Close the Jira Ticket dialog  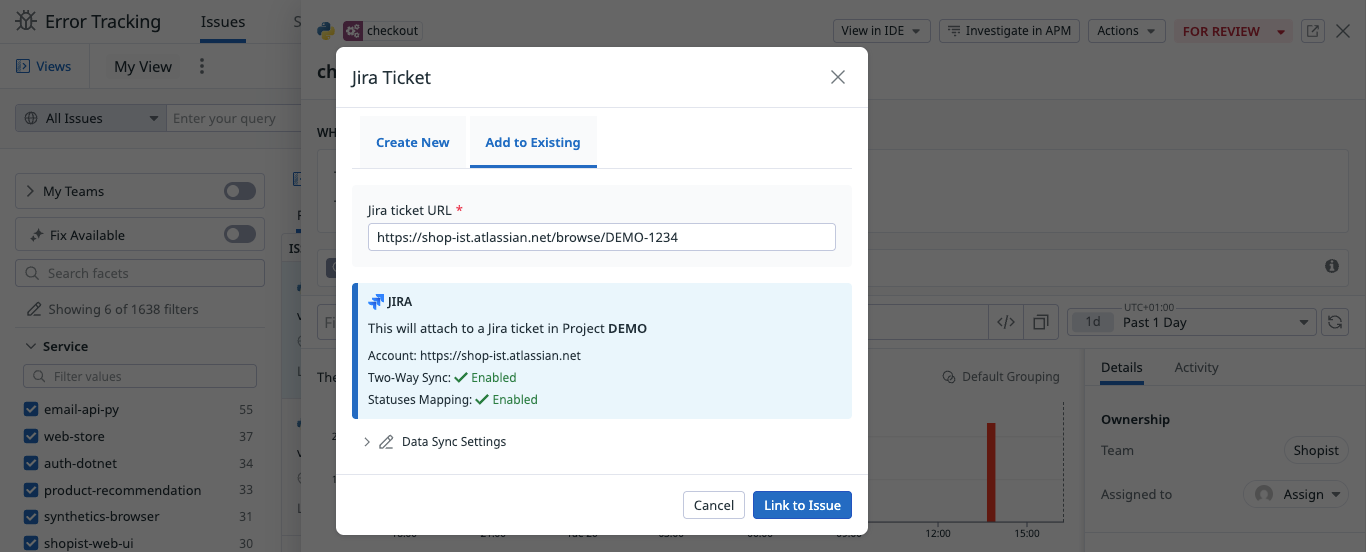pos(838,77)
